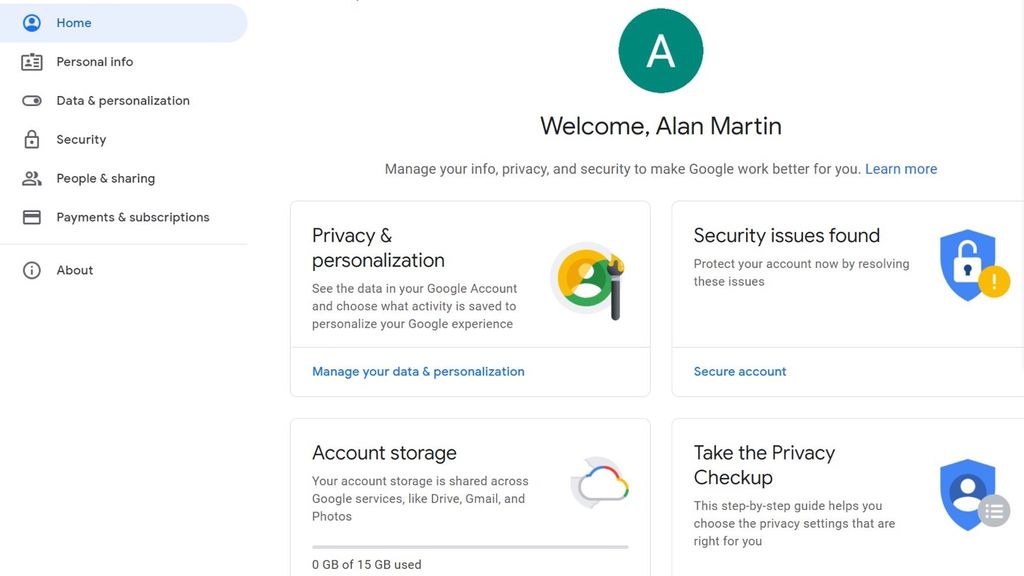Open the Learn more link
This screenshot has width=1024, height=576.
[x=901, y=168]
